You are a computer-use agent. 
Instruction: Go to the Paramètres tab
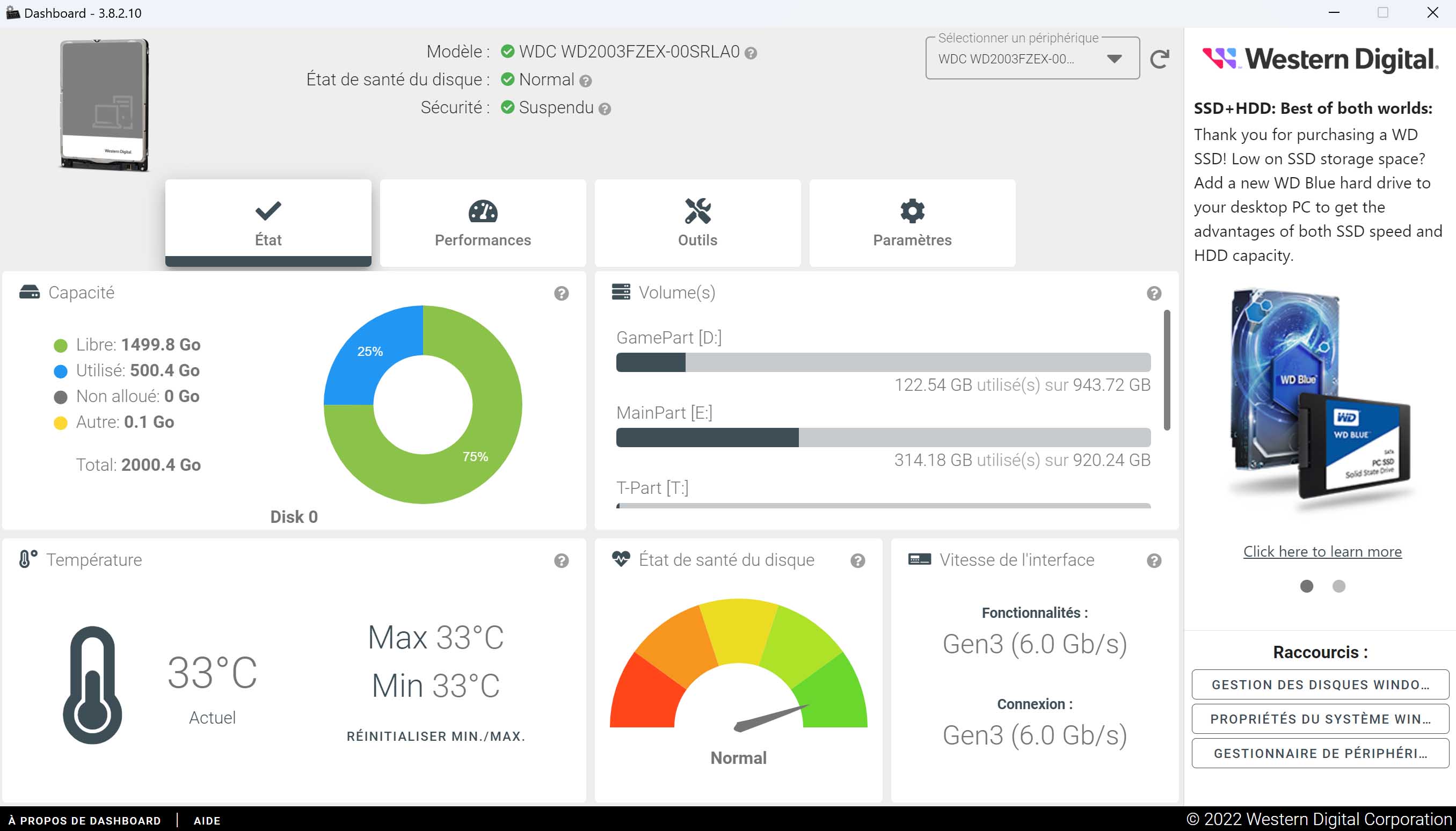coord(912,223)
